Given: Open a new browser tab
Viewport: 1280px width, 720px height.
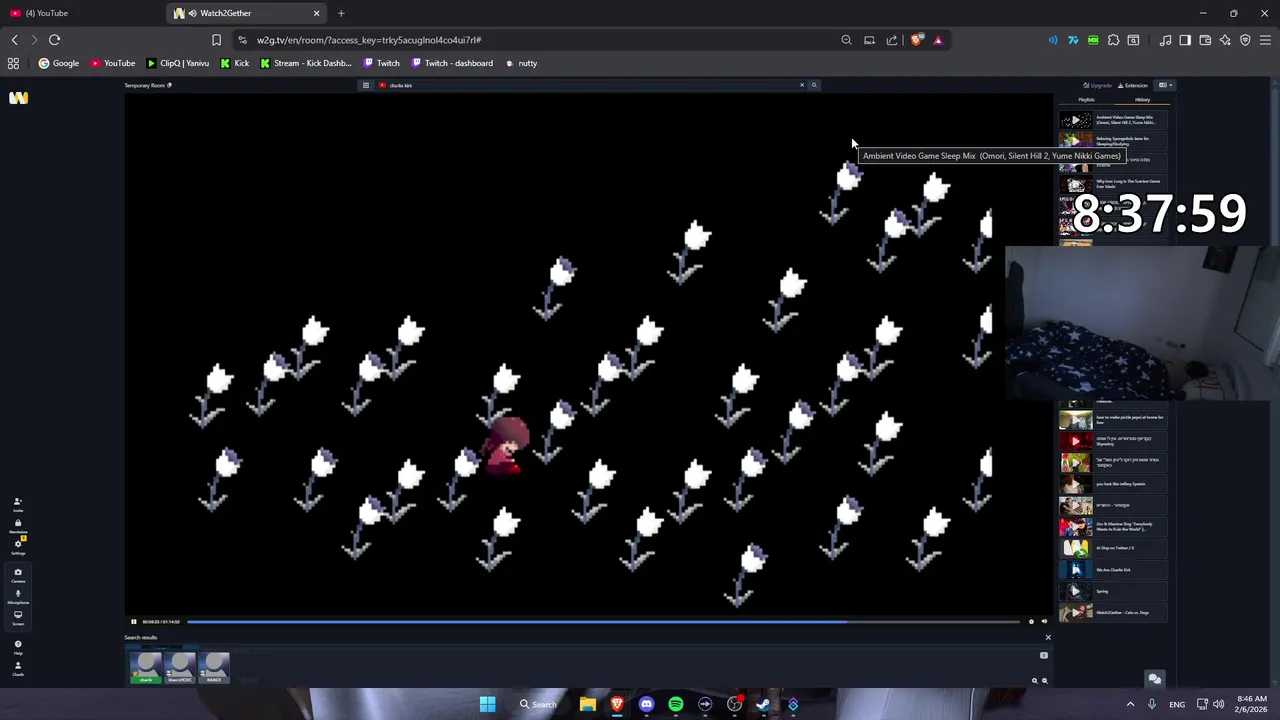Looking at the screenshot, I should [341, 13].
